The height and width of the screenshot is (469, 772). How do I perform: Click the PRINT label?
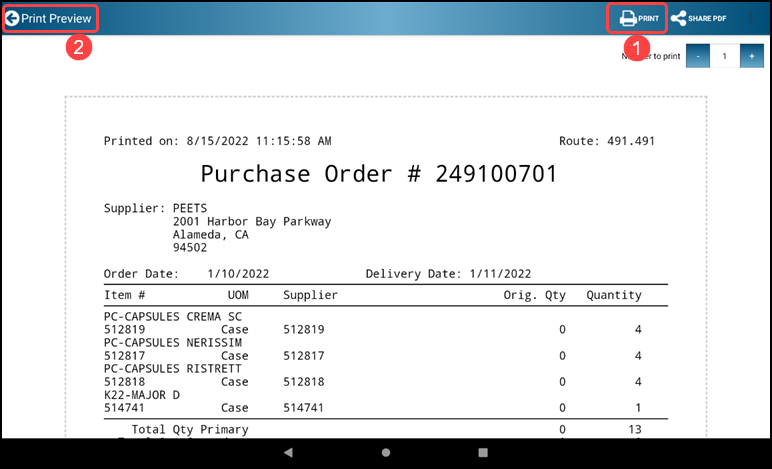(x=648, y=19)
